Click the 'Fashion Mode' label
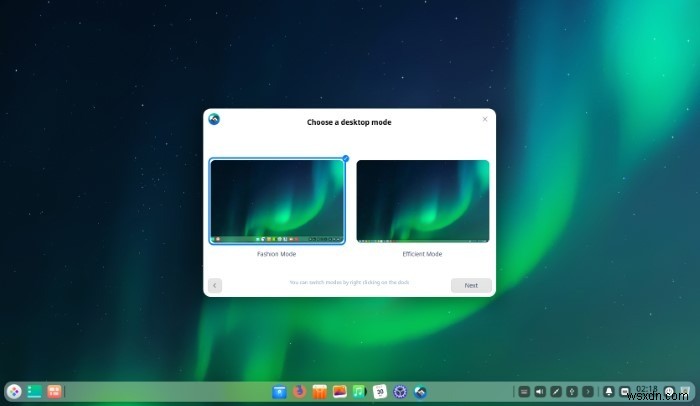This screenshot has width=700, height=406. [x=276, y=254]
